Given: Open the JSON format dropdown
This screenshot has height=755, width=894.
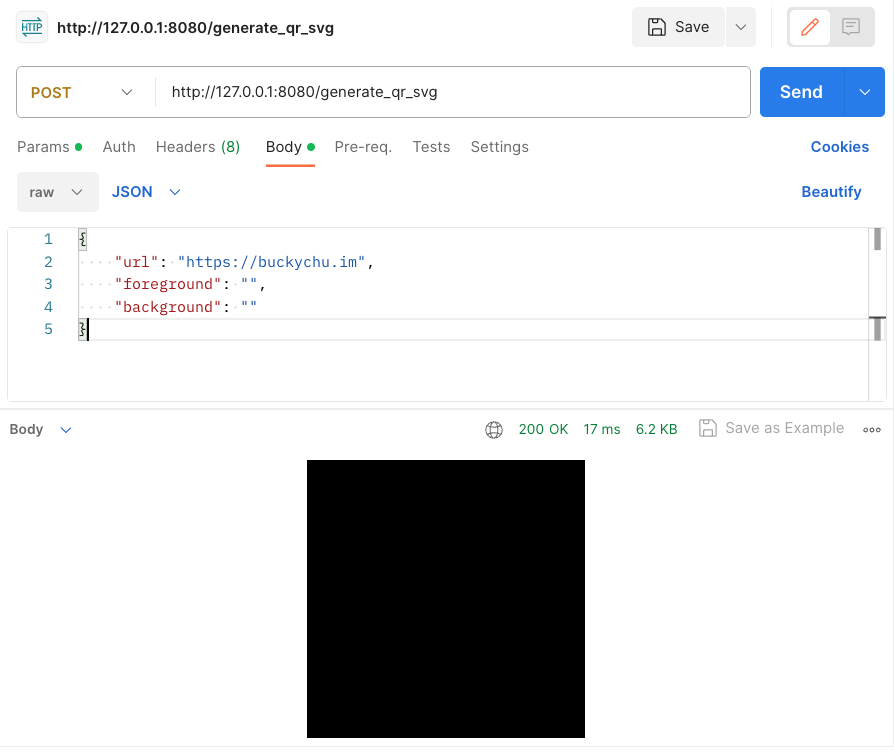Looking at the screenshot, I should [146, 192].
